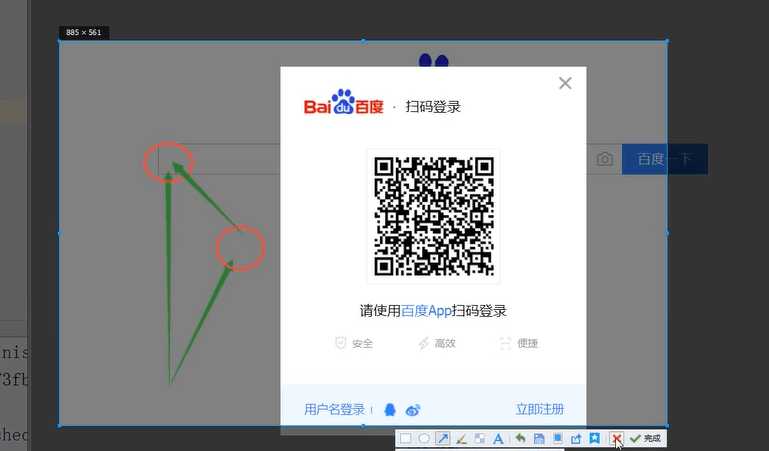Click the Baidu logo in dialog
Screen dimensions: 769x451
(343, 102)
